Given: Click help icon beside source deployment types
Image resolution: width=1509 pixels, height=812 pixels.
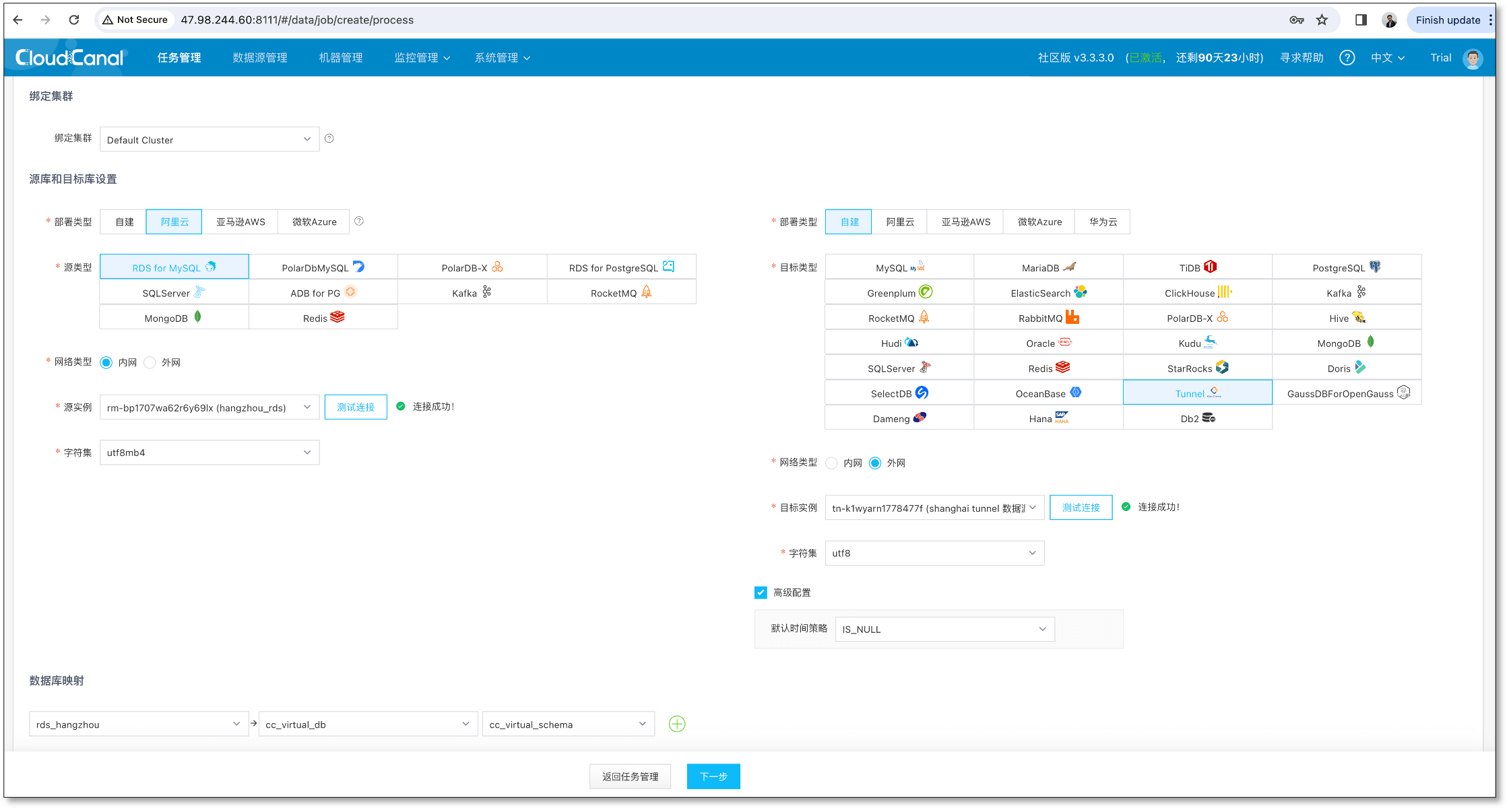Looking at the screenshot, I should pos(359,221).
